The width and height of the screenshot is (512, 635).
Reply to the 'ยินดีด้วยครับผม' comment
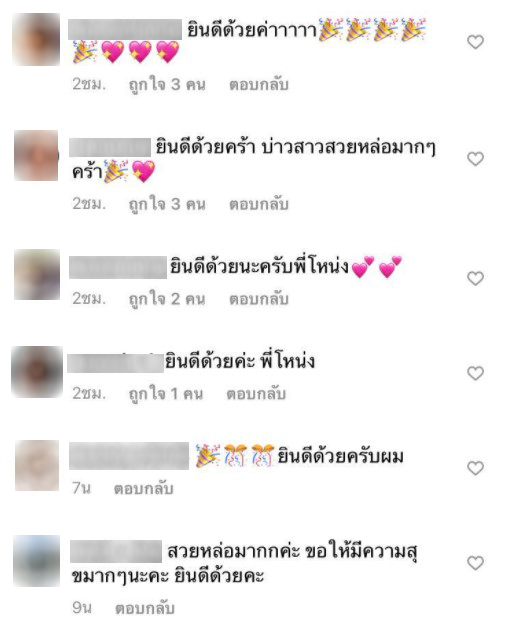[x=144, y=489]
